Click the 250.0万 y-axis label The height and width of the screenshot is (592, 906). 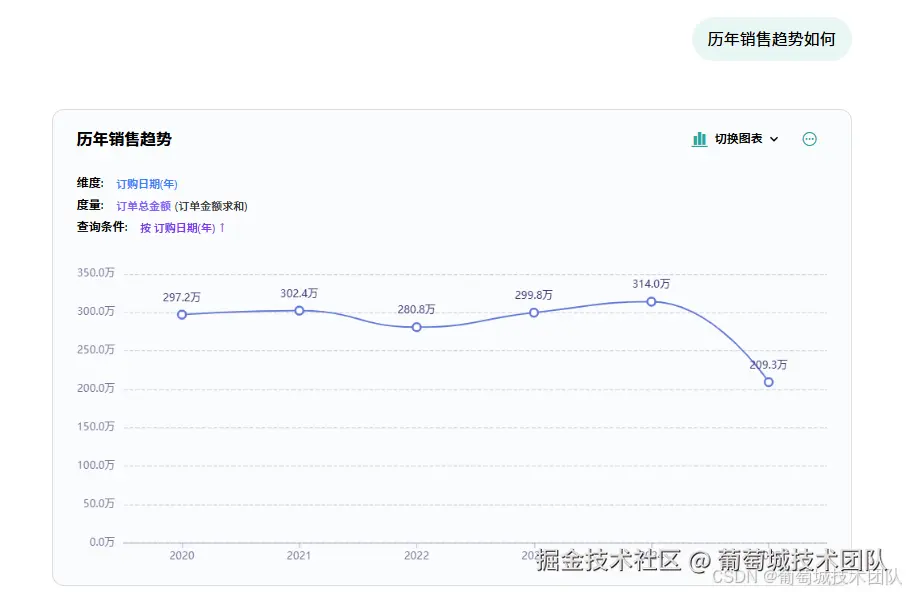[96, 349]
